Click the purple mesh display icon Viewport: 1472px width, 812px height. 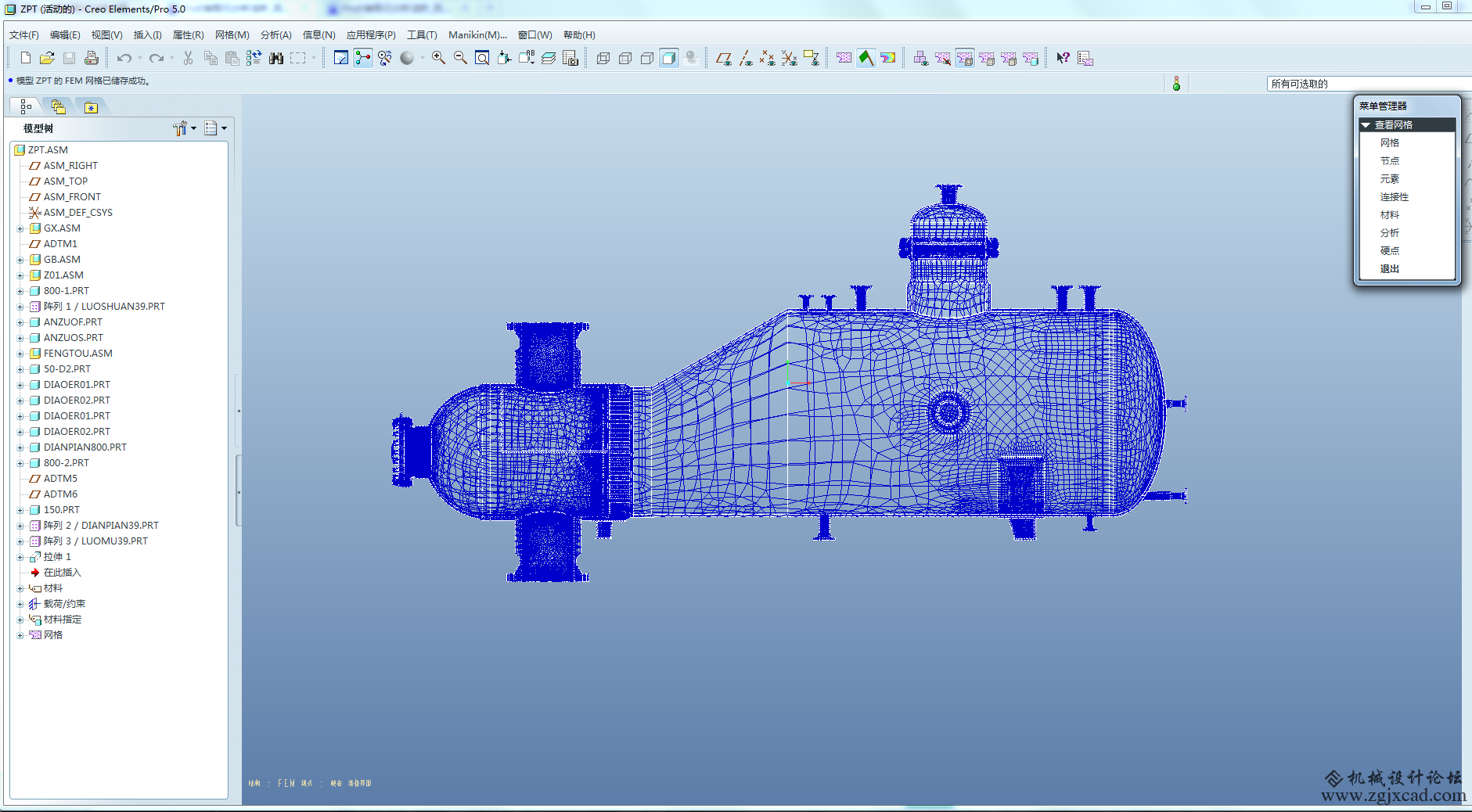844,58
